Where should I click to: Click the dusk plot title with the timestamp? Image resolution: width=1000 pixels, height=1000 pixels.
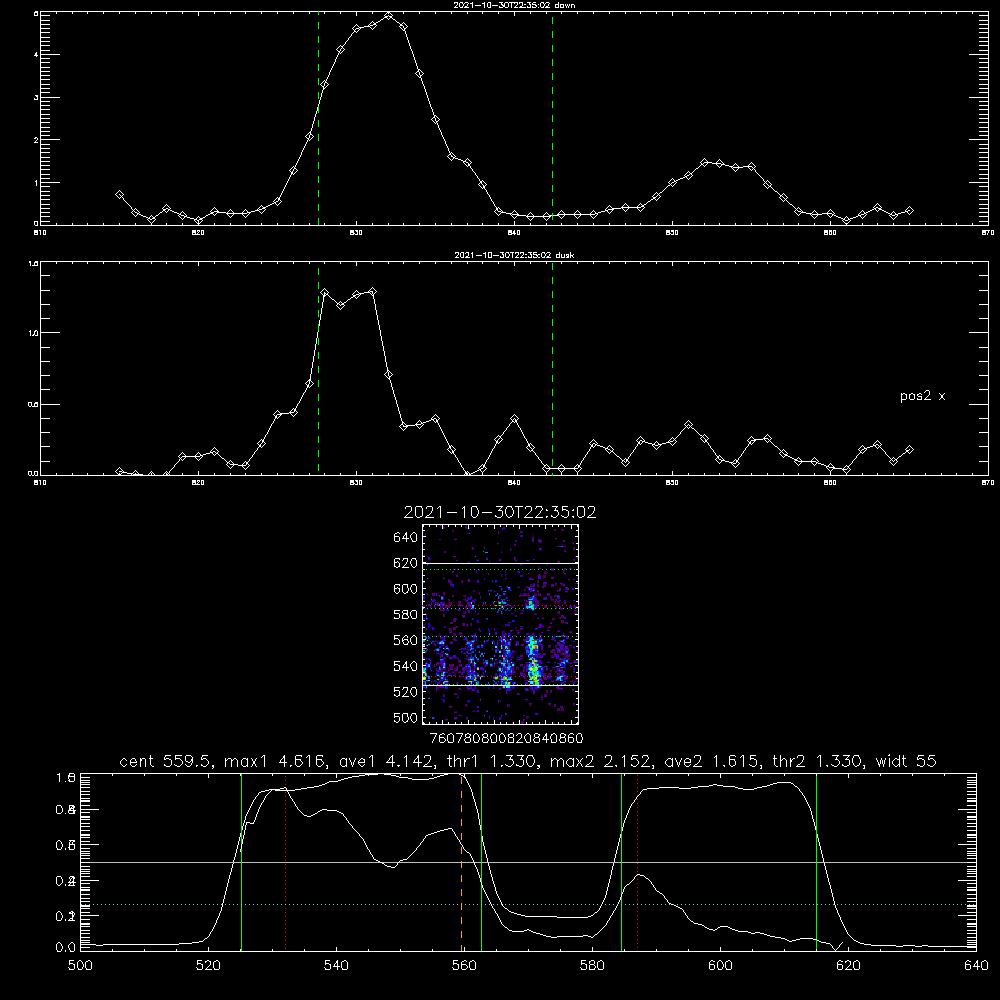514,254
